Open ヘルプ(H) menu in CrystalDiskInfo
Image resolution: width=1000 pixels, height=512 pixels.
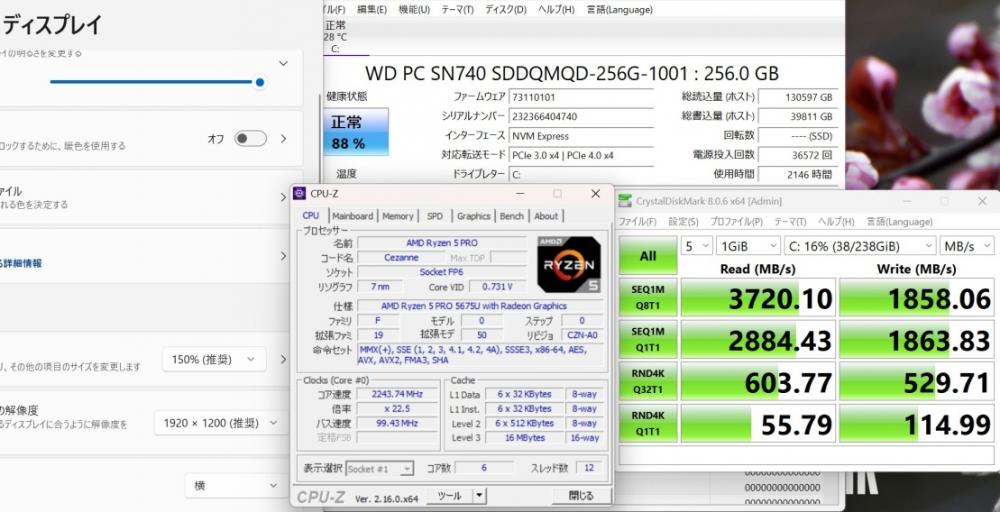pos(556,10)
